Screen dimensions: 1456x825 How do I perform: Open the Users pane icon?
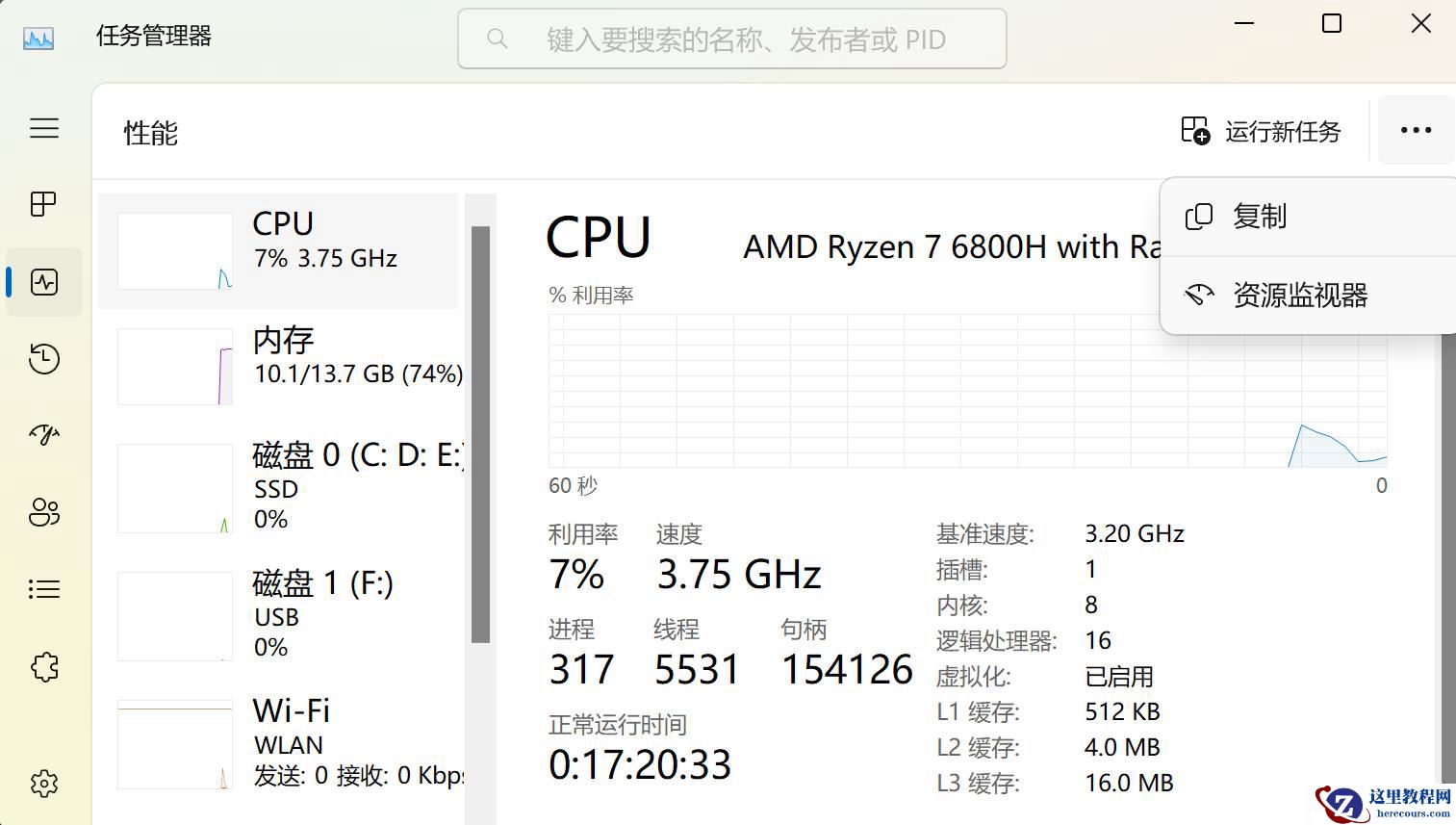(x=43, y=512)
